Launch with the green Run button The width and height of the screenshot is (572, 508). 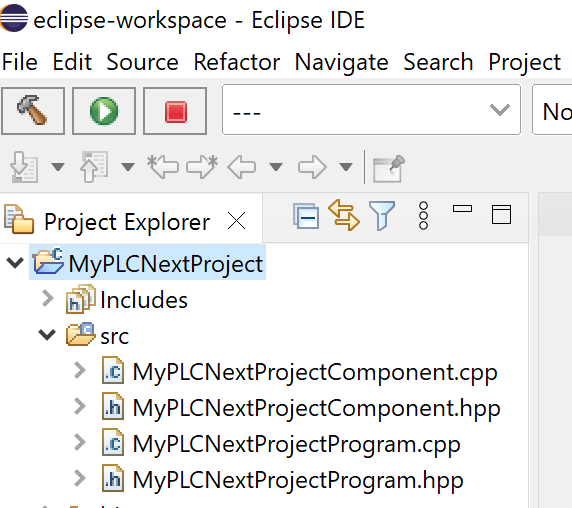104,111
